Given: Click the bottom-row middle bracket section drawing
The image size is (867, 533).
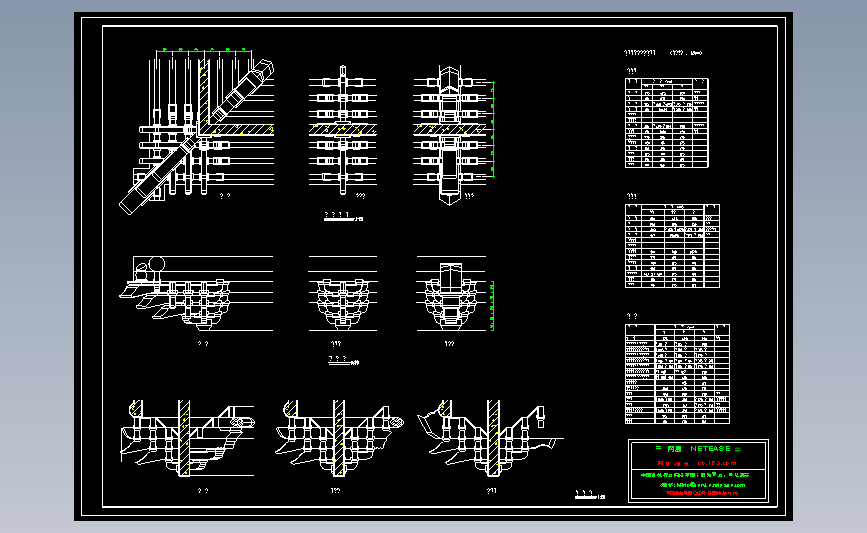Looking at the screenshot, I should 340,438.
